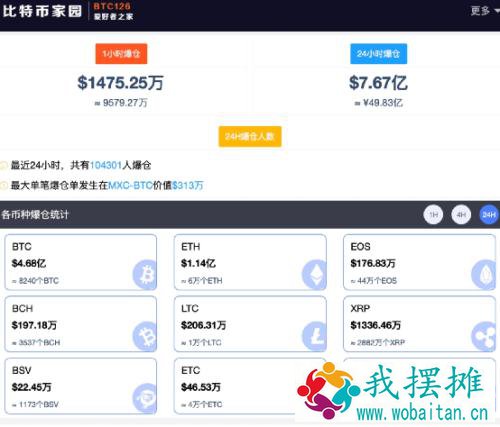
Task: Click the ≈ 1万个LTC text
Action: click(201, 342)
